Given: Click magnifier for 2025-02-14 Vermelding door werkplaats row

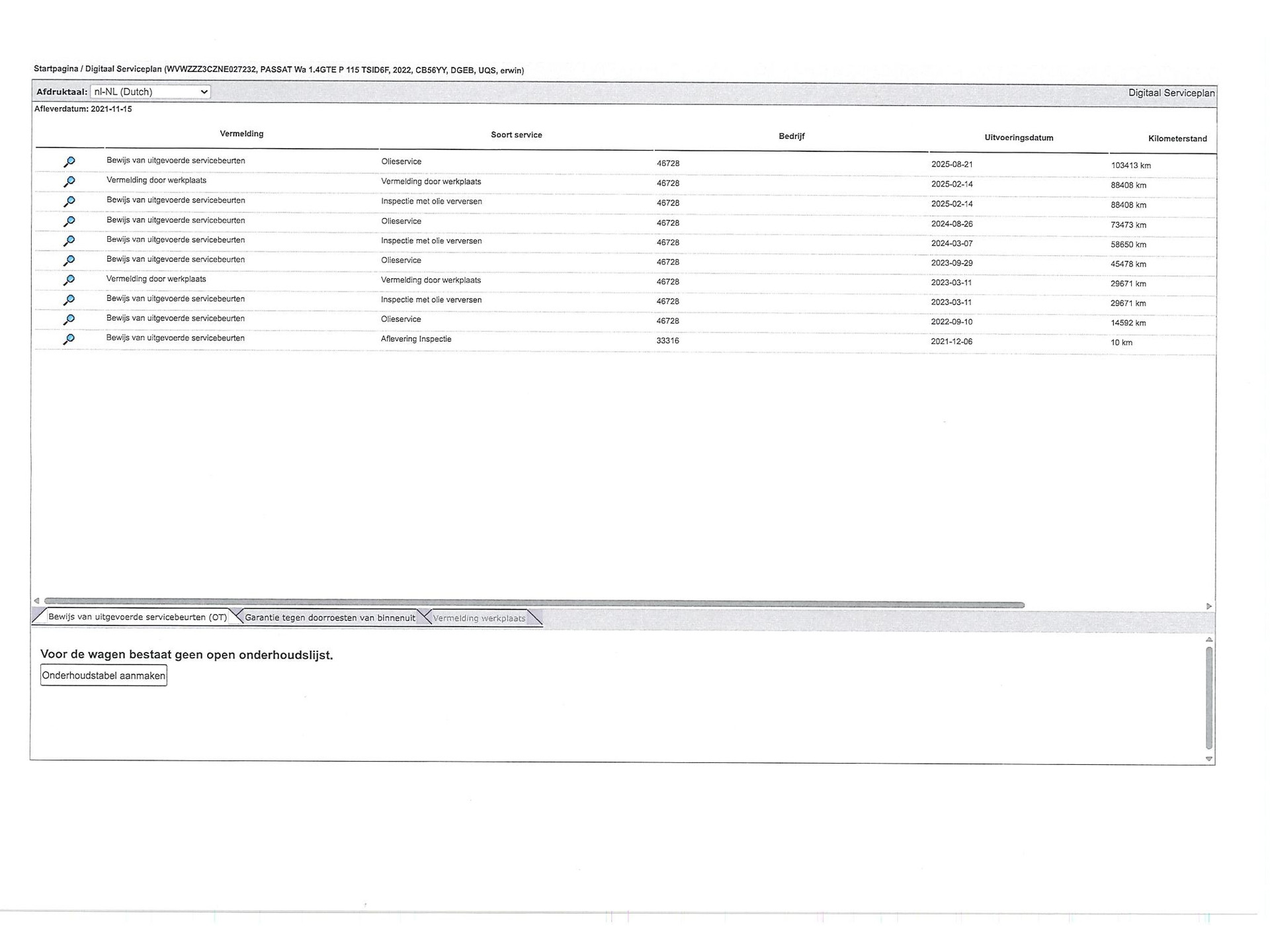Looking at the screenshot, I should pyautogui.click(x=69, y=182).
